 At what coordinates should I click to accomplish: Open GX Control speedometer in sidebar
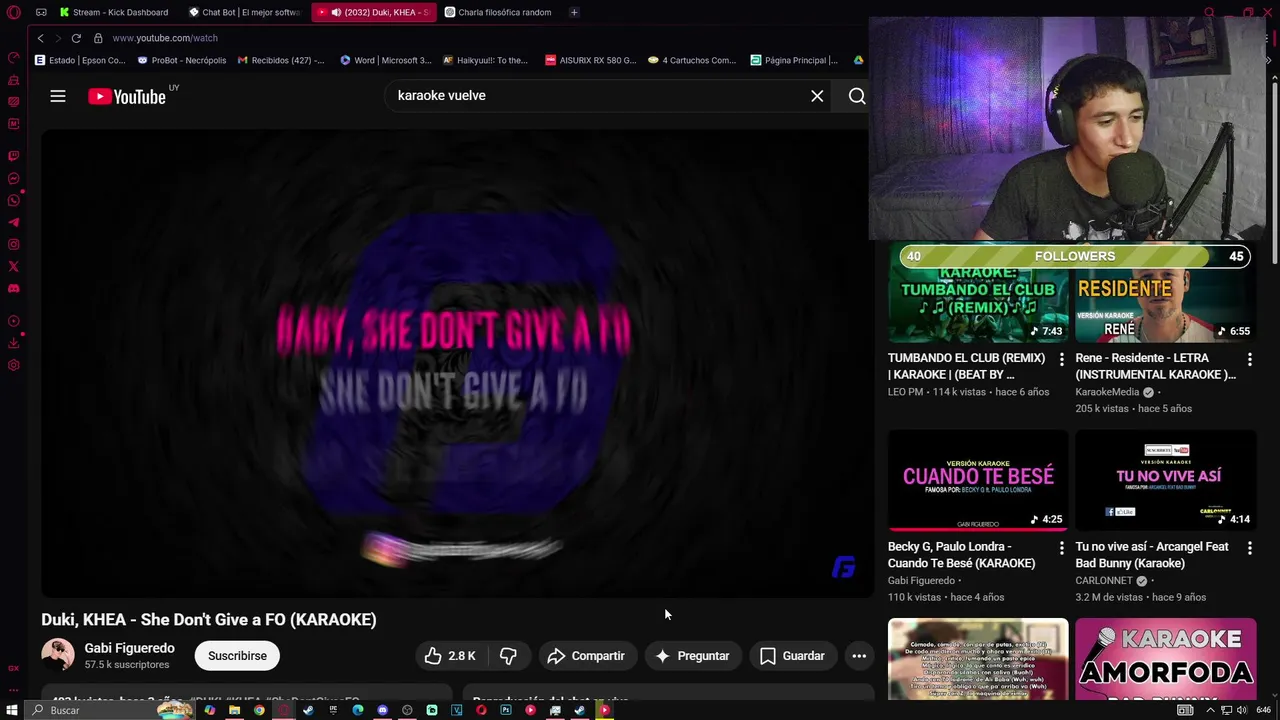point(13,58)
